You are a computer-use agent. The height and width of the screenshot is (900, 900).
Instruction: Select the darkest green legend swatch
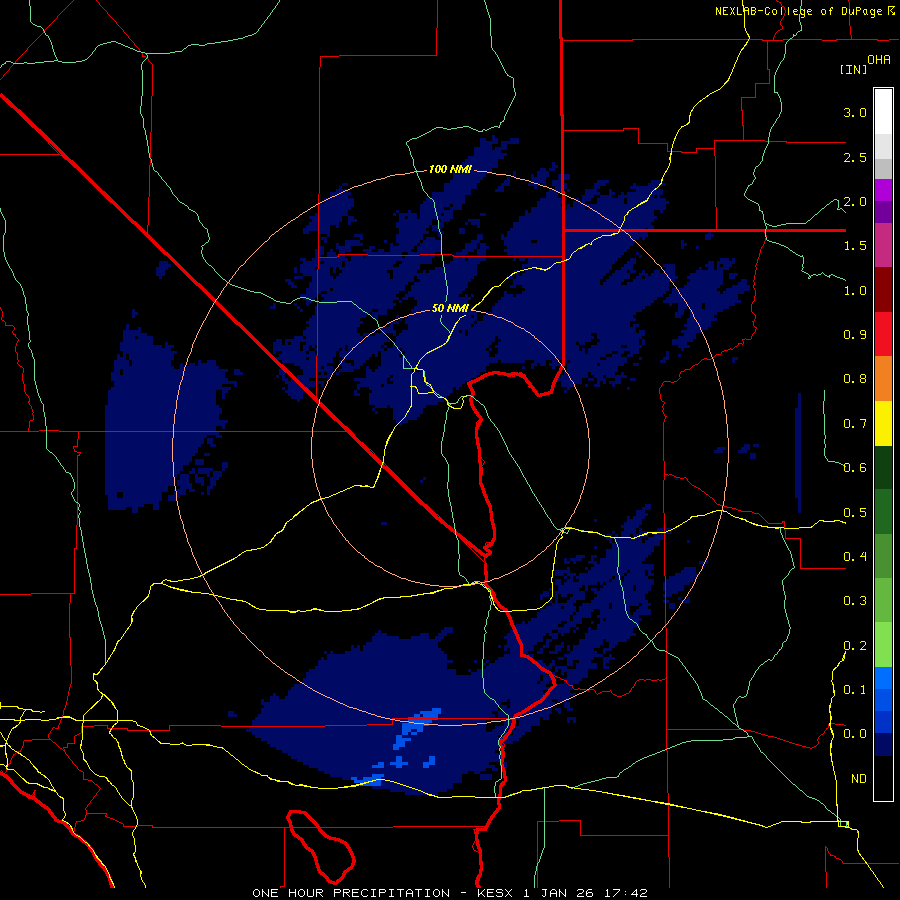point(883,467)
